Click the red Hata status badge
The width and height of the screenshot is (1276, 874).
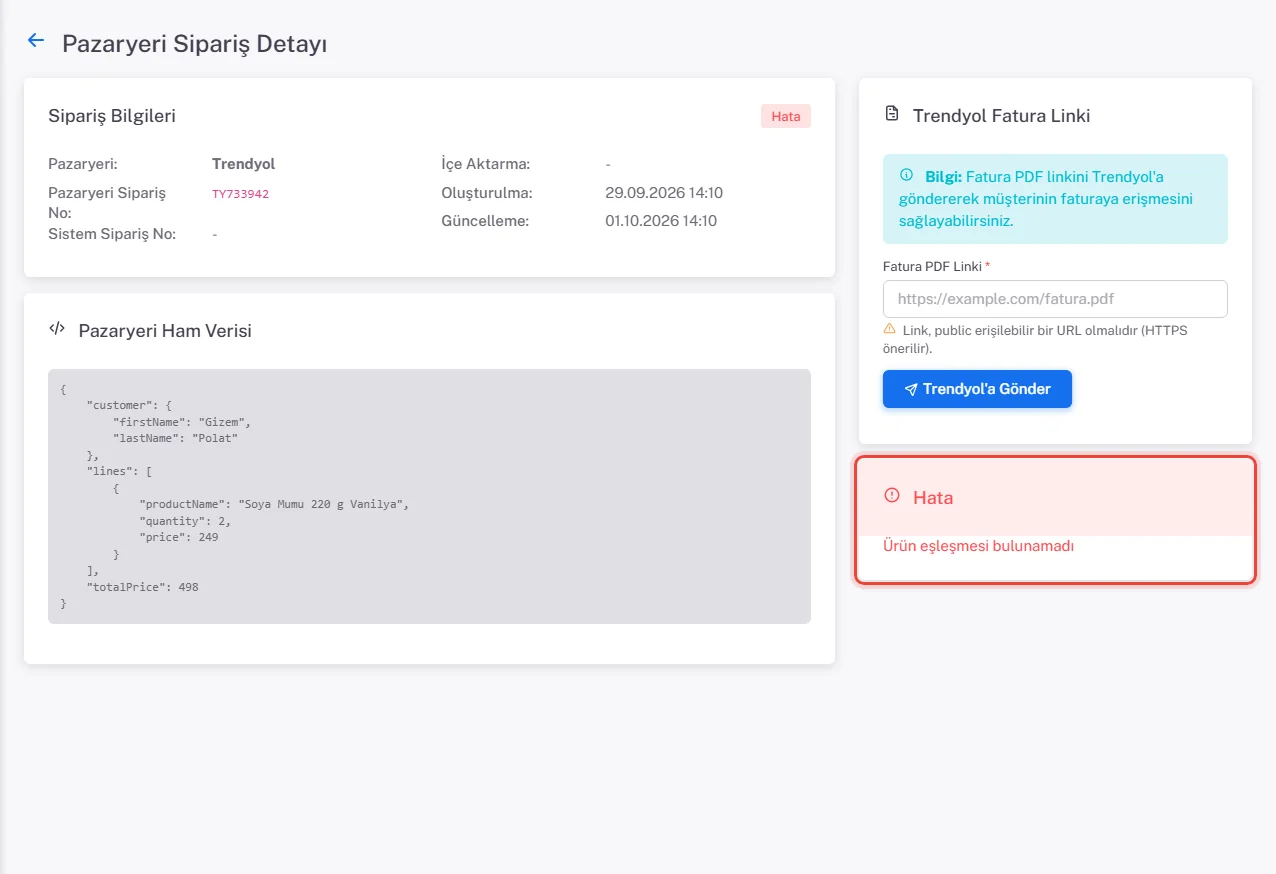tap(786, 116)
